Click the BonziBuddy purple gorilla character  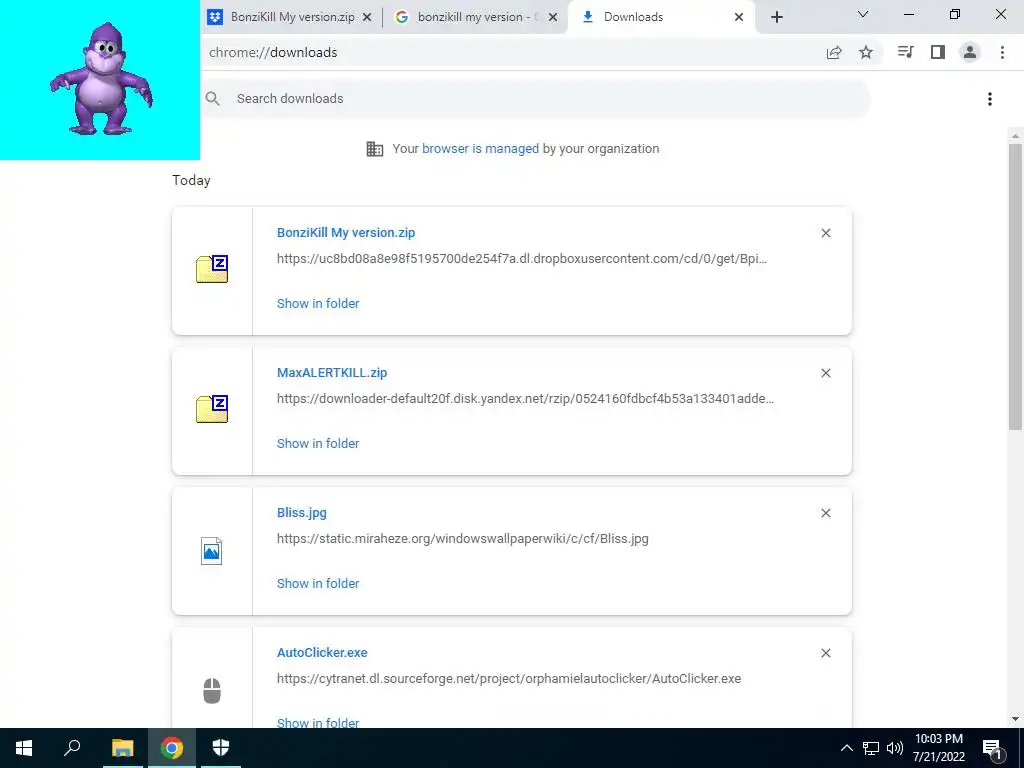(x=101, y=79)
